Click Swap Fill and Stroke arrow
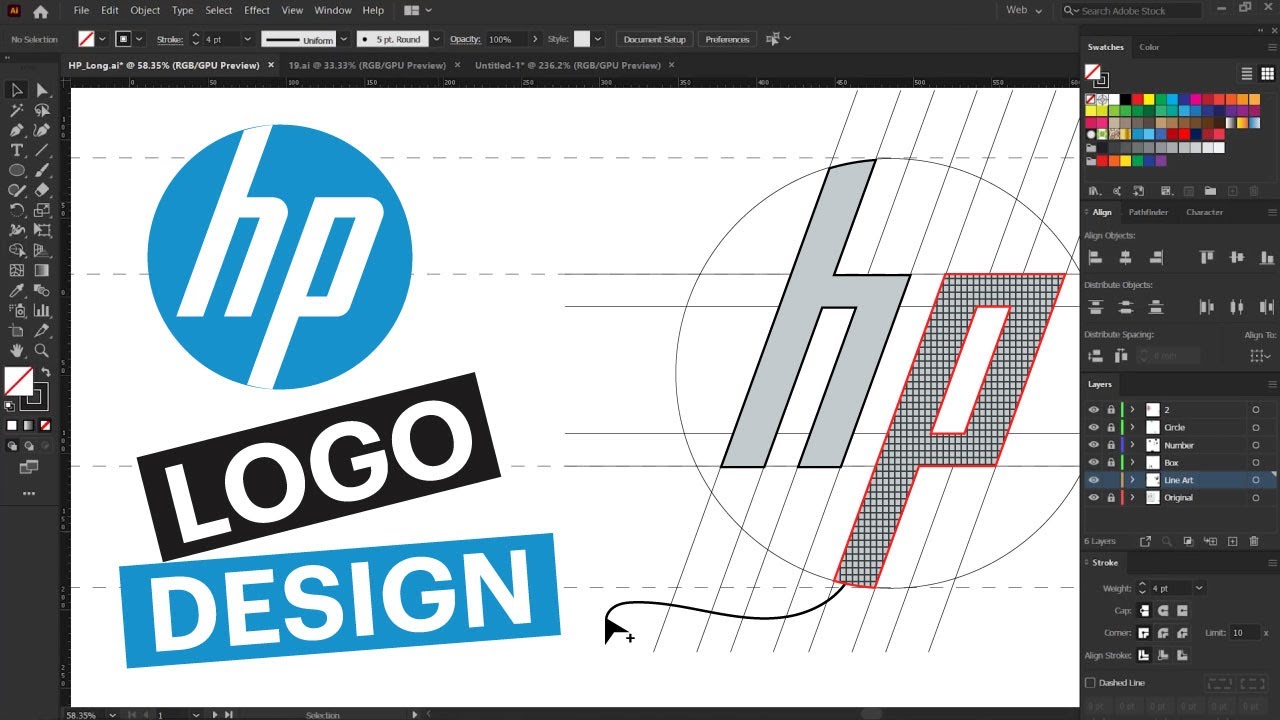Screen dimensions: 1280x720 tap(46, 372)
